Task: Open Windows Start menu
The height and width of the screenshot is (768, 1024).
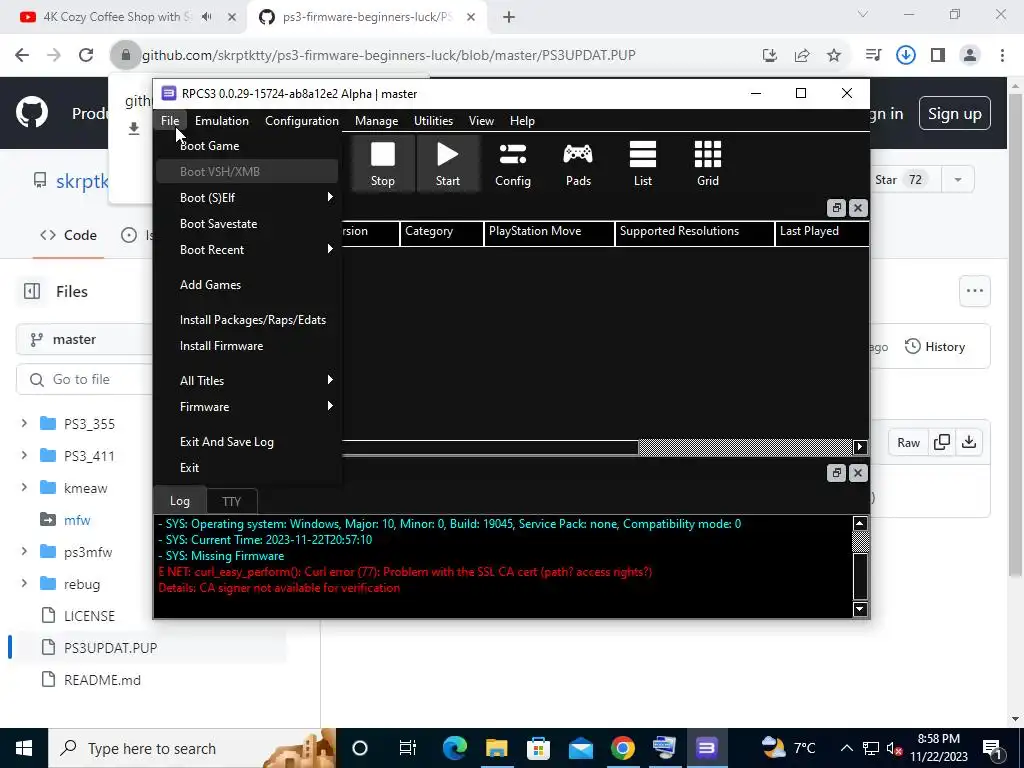Action: [x=24, y=748]
